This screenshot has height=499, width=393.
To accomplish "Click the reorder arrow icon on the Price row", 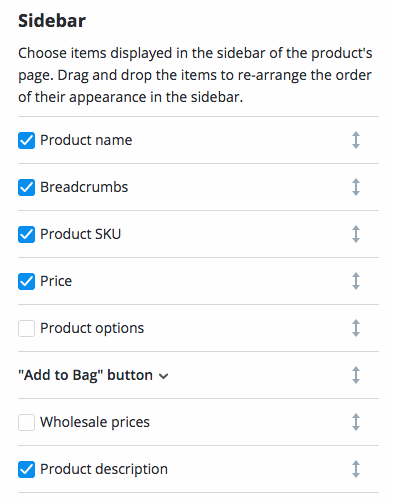I will point(356,281).
